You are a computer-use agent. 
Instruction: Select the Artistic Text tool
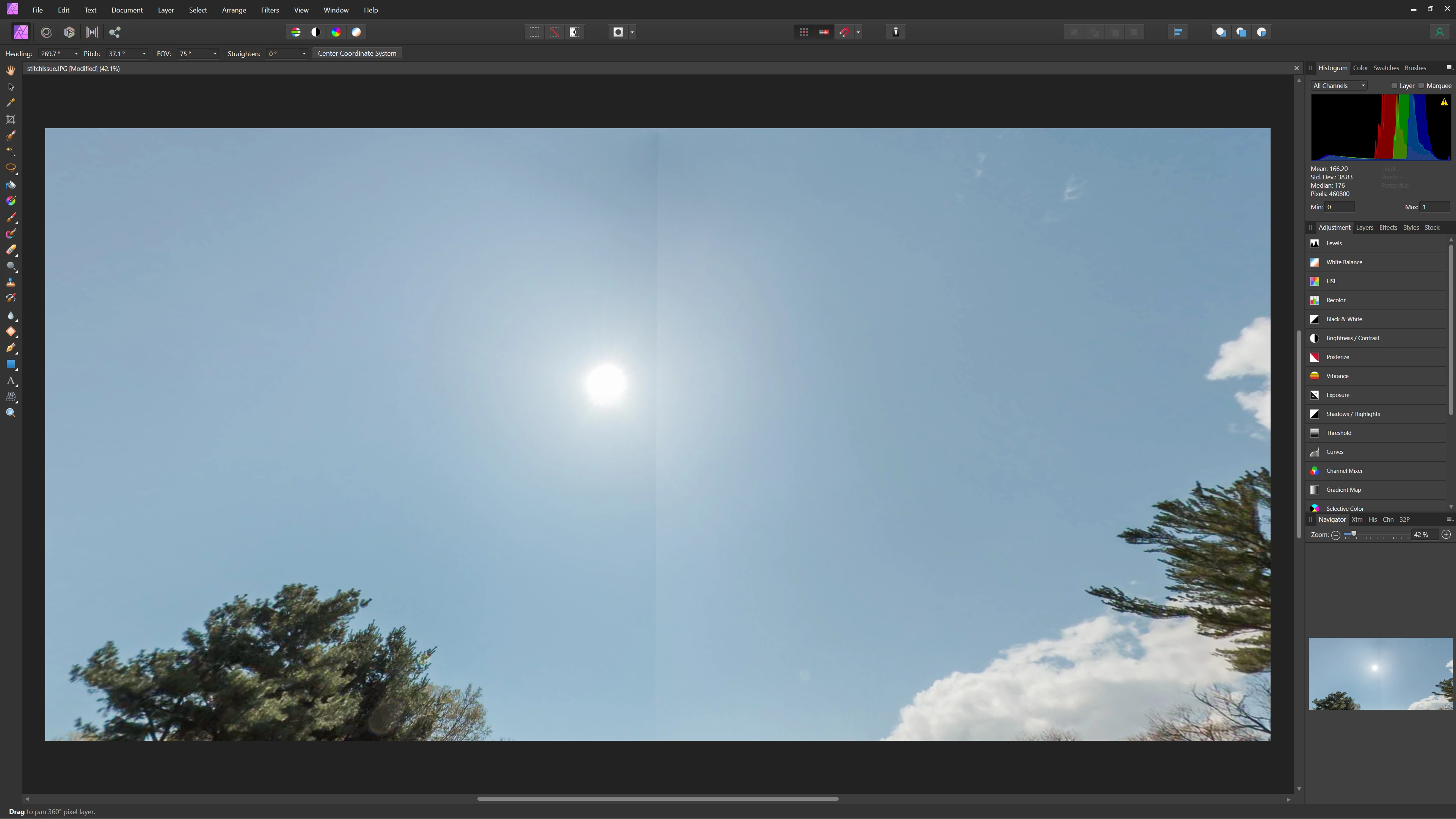(x=11, y=381)
